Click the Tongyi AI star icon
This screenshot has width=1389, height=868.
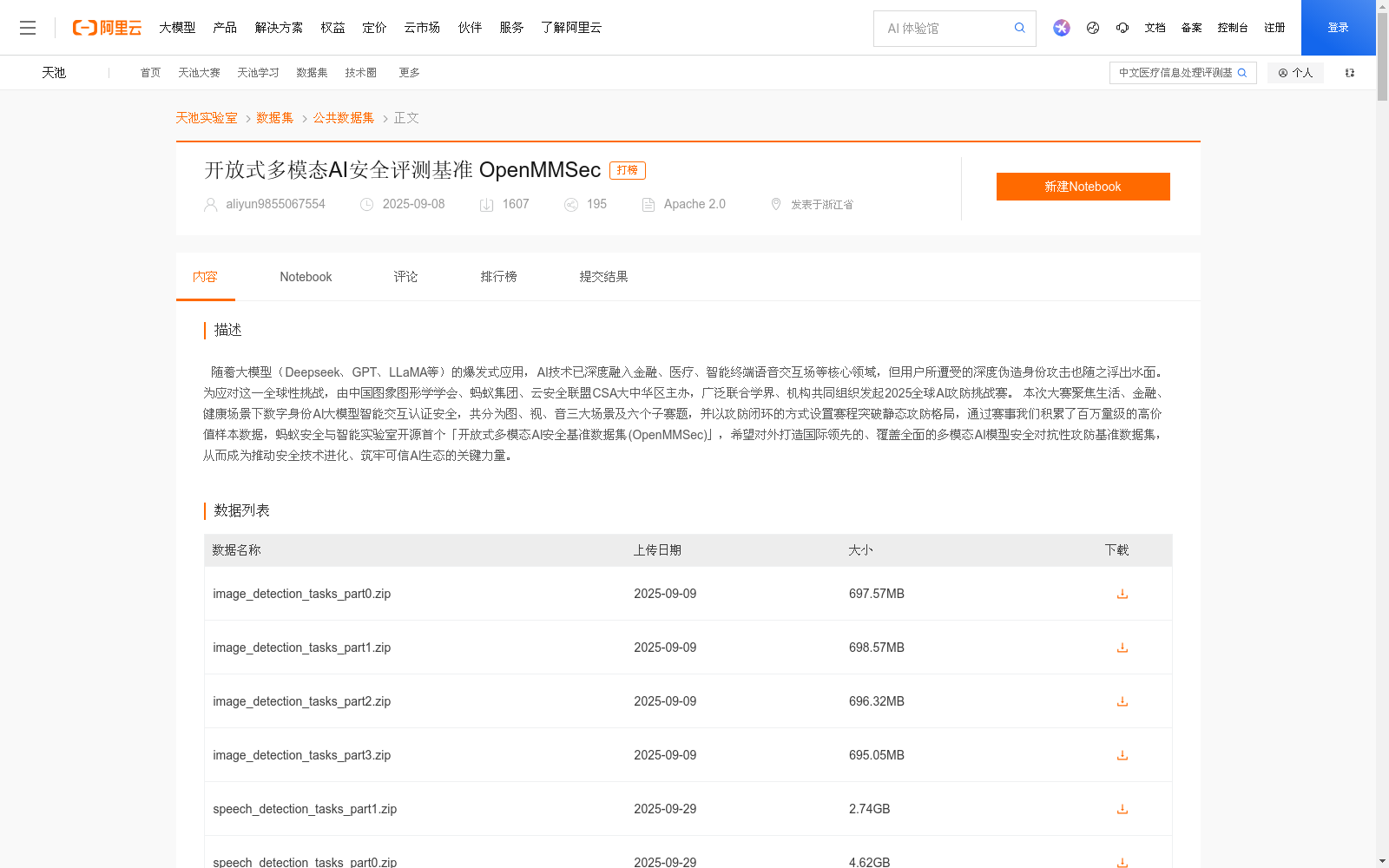click(x=1062, y=28)
